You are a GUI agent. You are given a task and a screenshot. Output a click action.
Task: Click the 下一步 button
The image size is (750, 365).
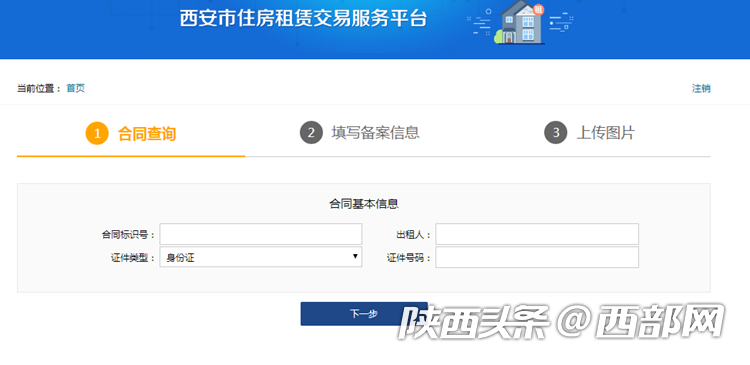(x=364, y=314)
